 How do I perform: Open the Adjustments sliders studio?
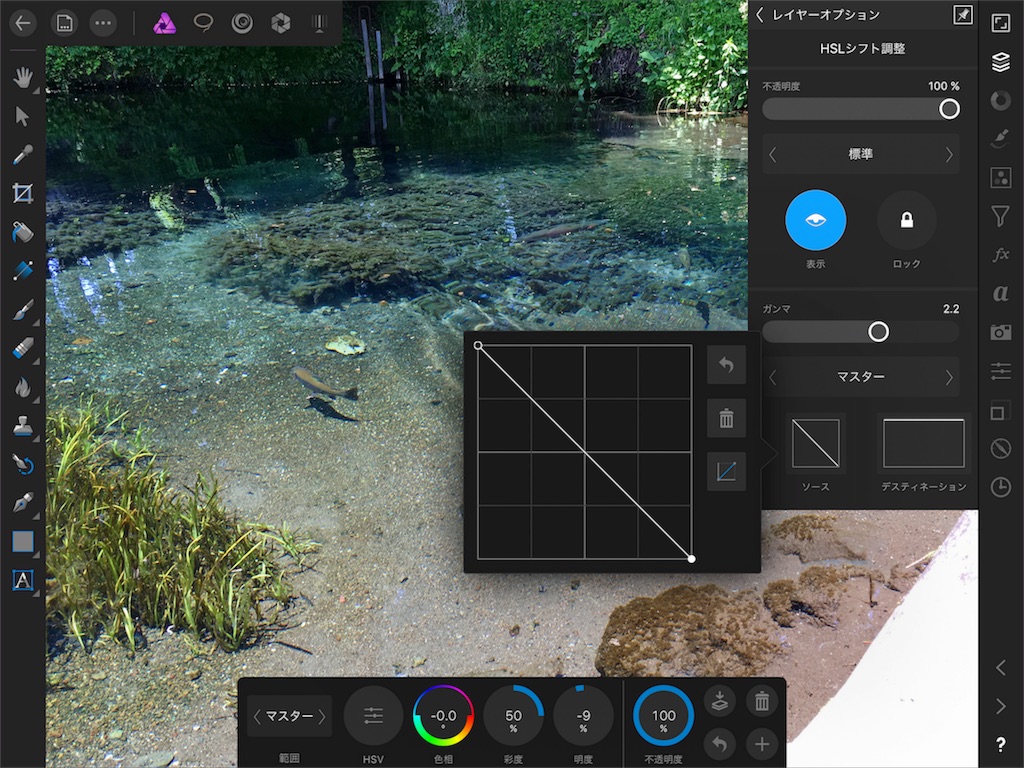1000,371
